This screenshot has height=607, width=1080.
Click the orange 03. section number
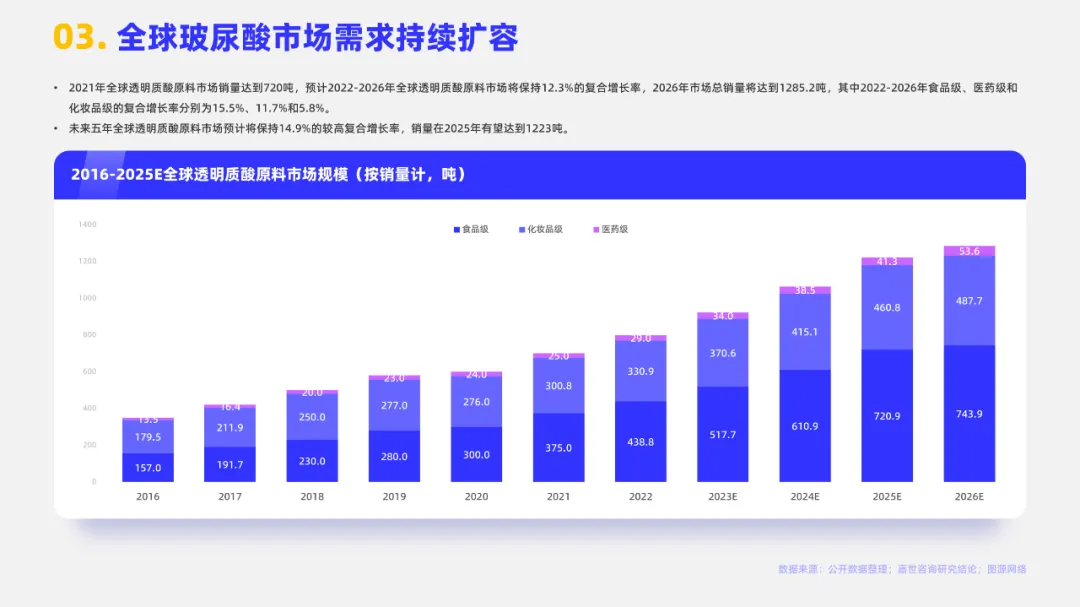pos(80,37)
